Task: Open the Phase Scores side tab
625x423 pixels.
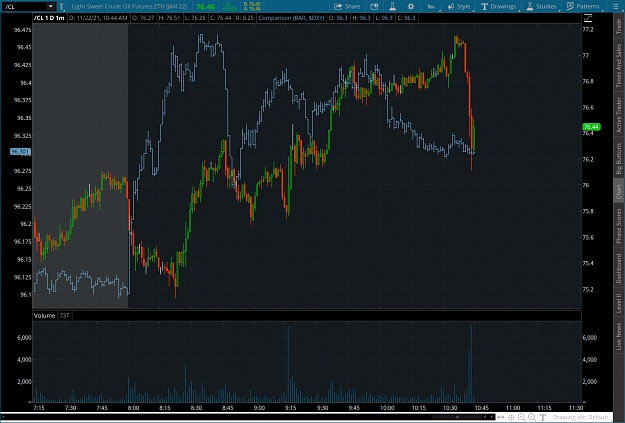Action: click(619, 226)
